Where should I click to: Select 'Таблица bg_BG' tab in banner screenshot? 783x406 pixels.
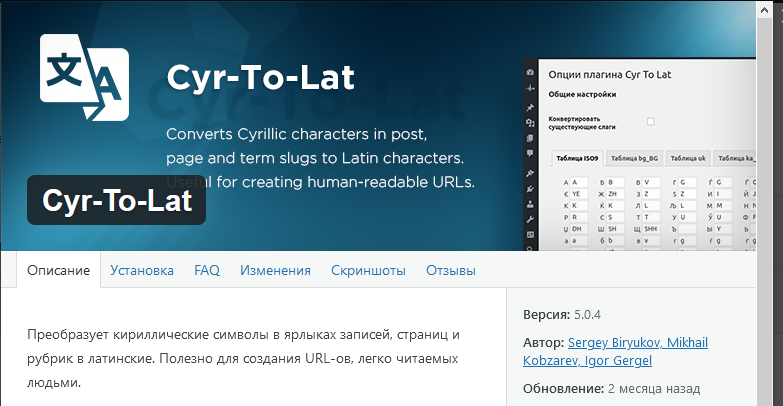coord(634,158)
